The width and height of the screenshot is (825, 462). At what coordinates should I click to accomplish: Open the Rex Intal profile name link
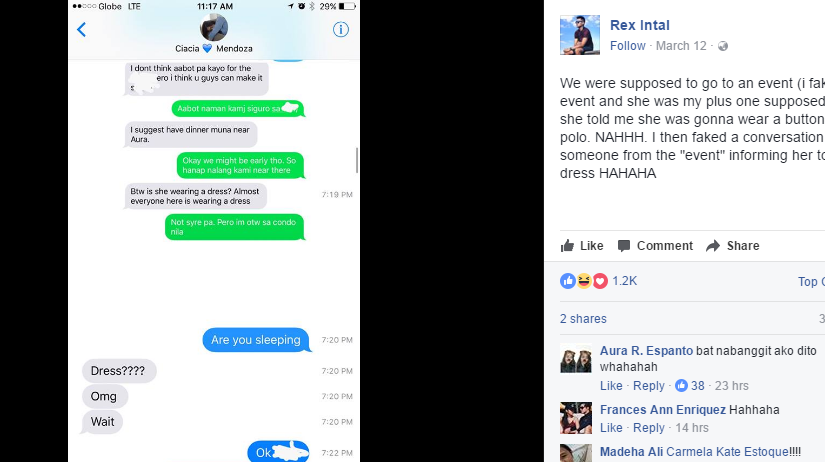(640, 25)
